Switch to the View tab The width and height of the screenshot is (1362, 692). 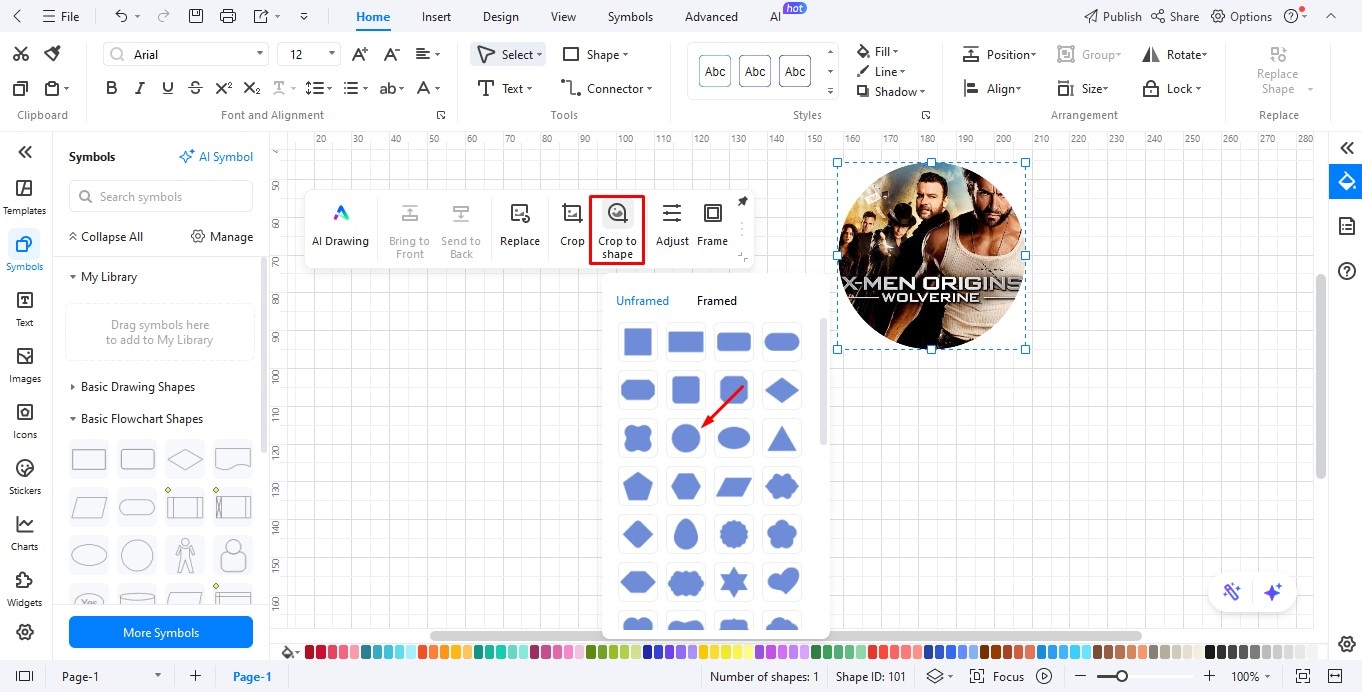tap(564, 17)
